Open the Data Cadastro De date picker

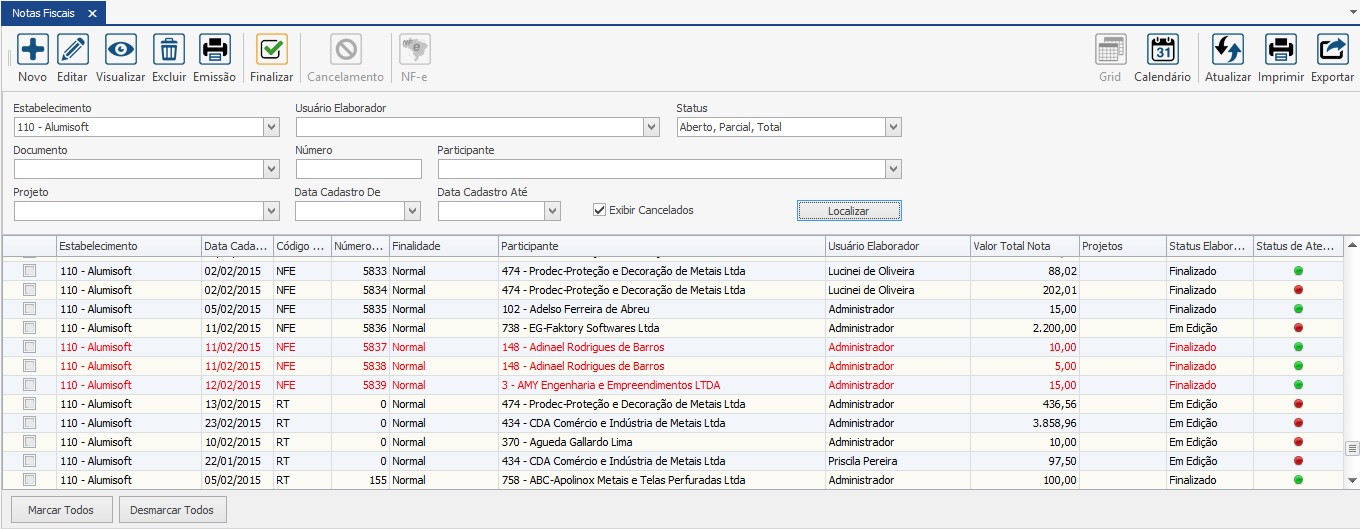pos(412,211)
